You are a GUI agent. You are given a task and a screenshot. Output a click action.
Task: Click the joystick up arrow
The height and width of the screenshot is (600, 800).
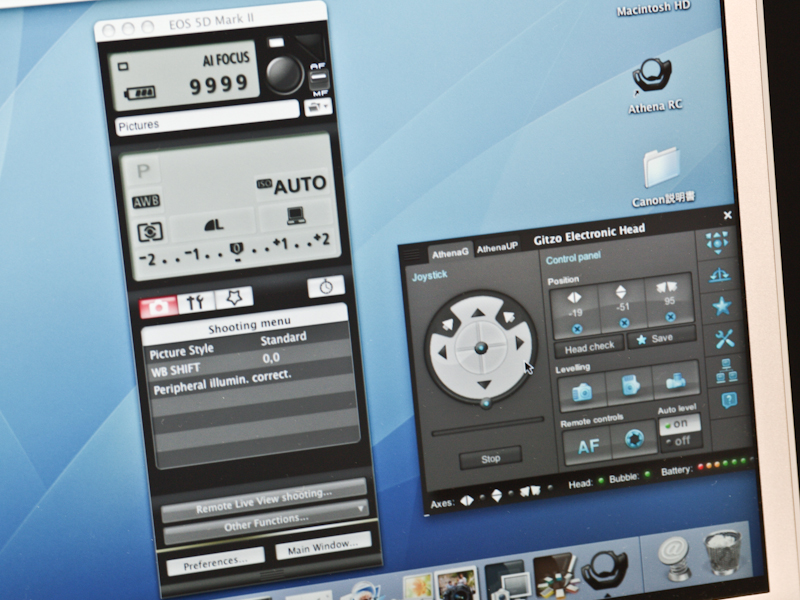[478, 313]
